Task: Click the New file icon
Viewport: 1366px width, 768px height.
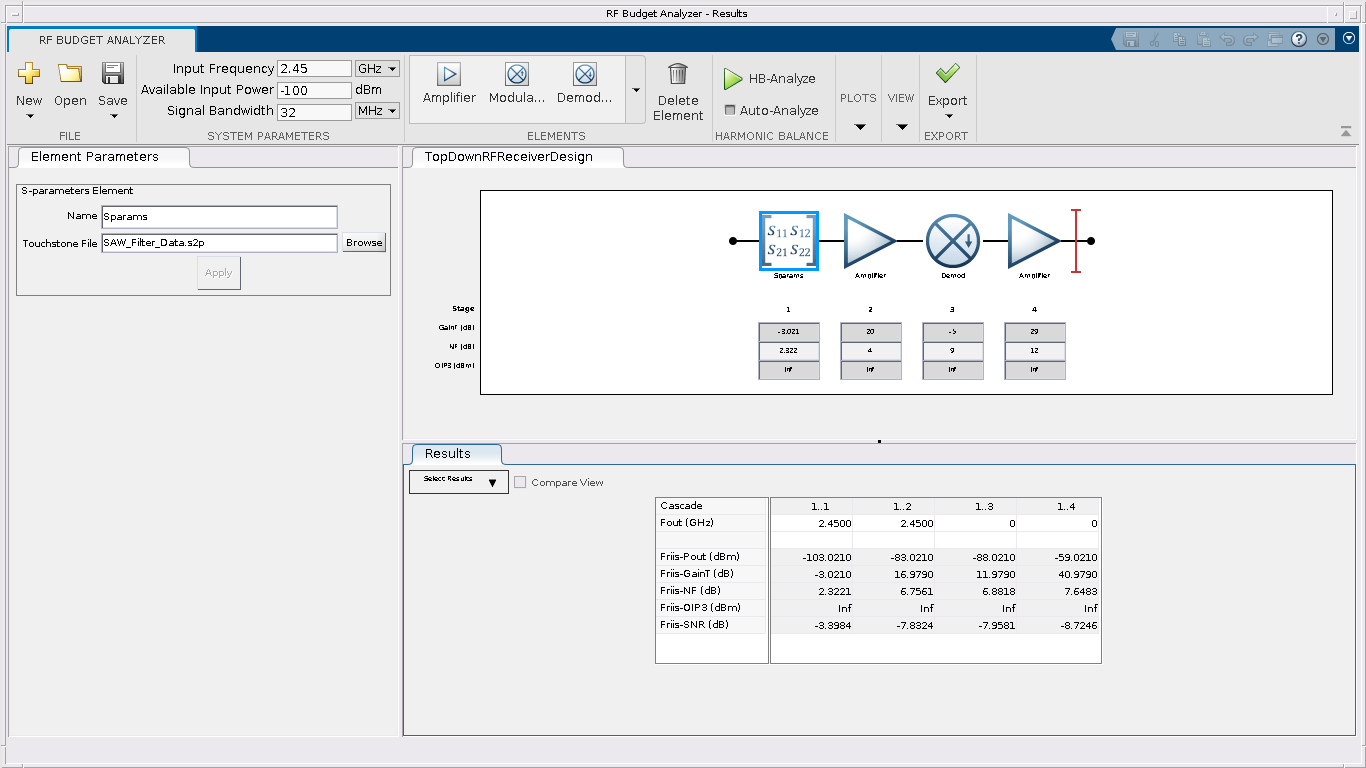Action: click(29, 74)
